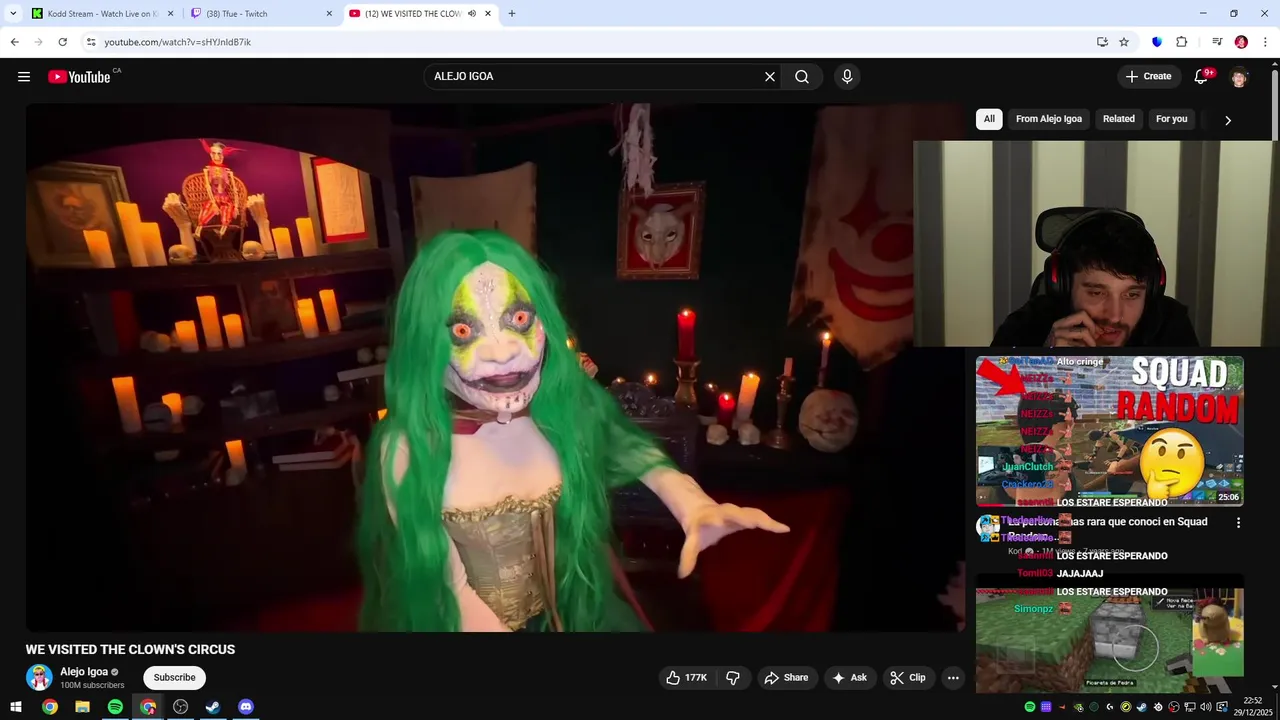1280x720 pixels.
Task: Open the Ask assistant for this video
Action: click(x=849, y=678)
